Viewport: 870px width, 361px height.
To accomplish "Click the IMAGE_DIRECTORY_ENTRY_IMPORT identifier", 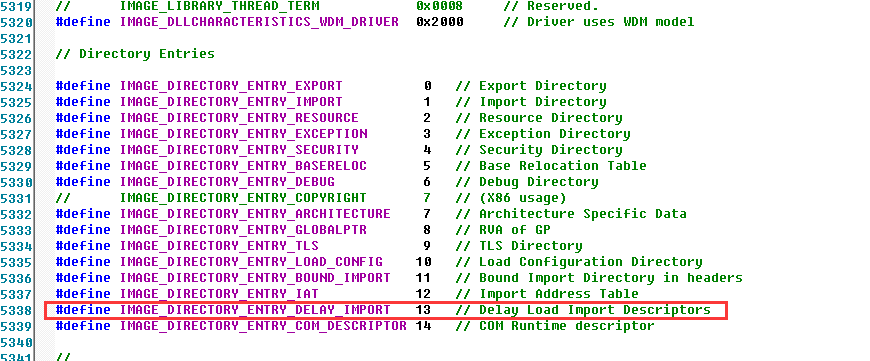I will pos(231,102).
